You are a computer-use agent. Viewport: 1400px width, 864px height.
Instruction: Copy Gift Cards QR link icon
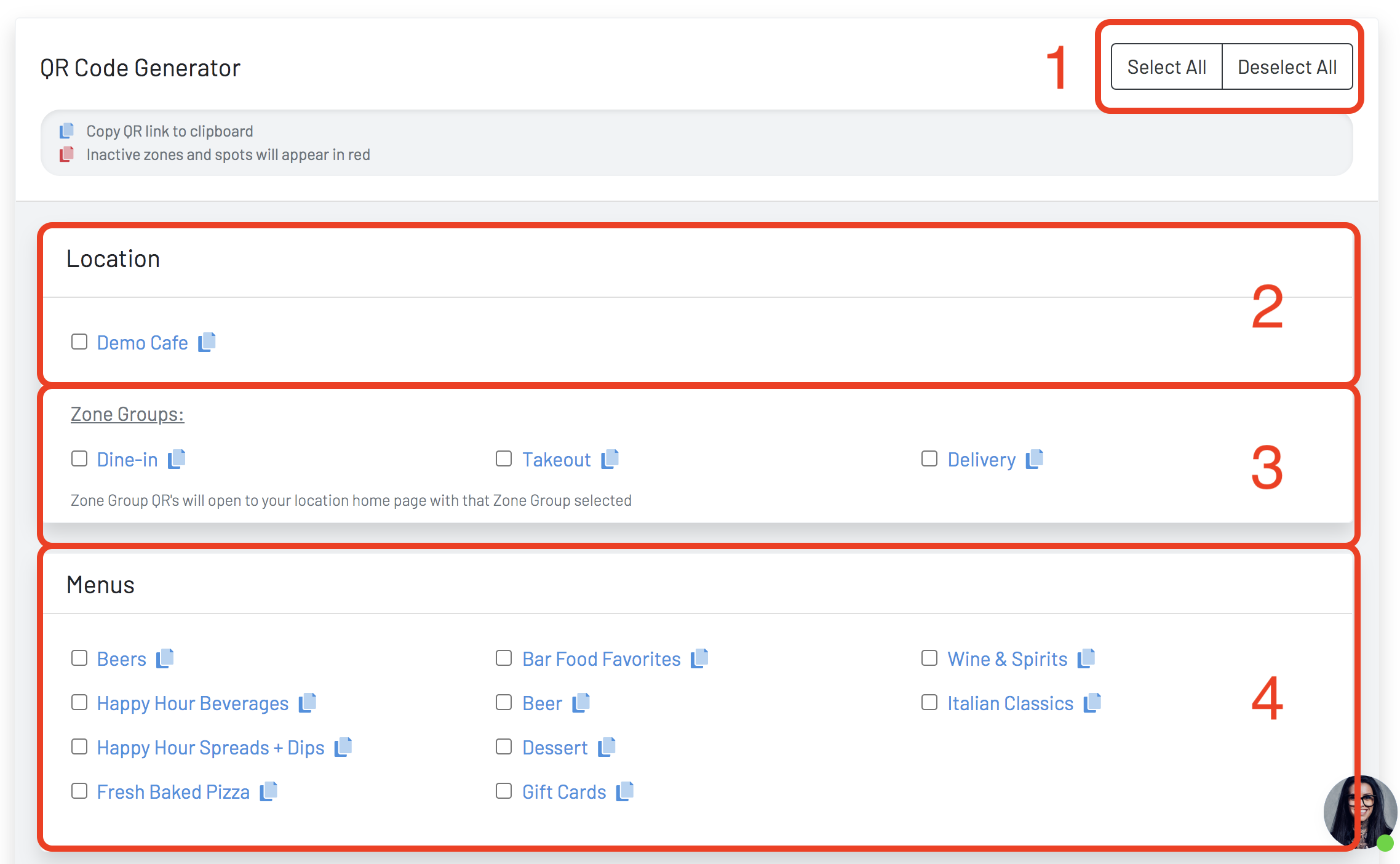click(x=625, y=791)
